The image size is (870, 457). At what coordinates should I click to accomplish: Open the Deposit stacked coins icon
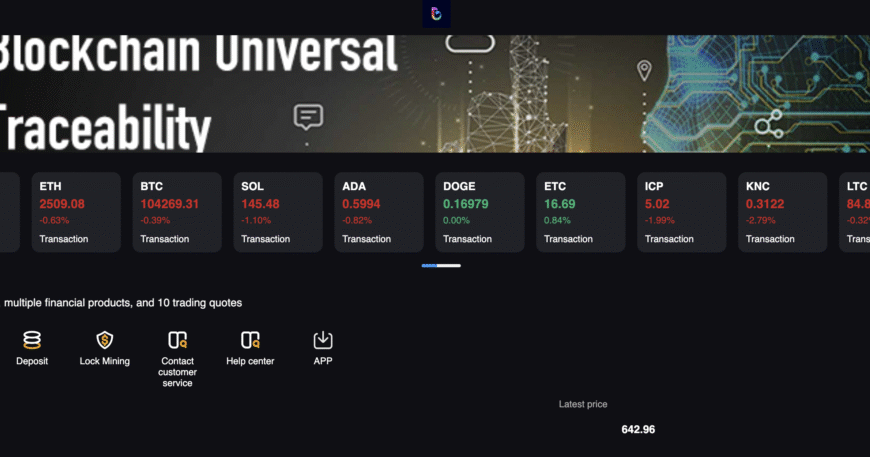point(32,340)
